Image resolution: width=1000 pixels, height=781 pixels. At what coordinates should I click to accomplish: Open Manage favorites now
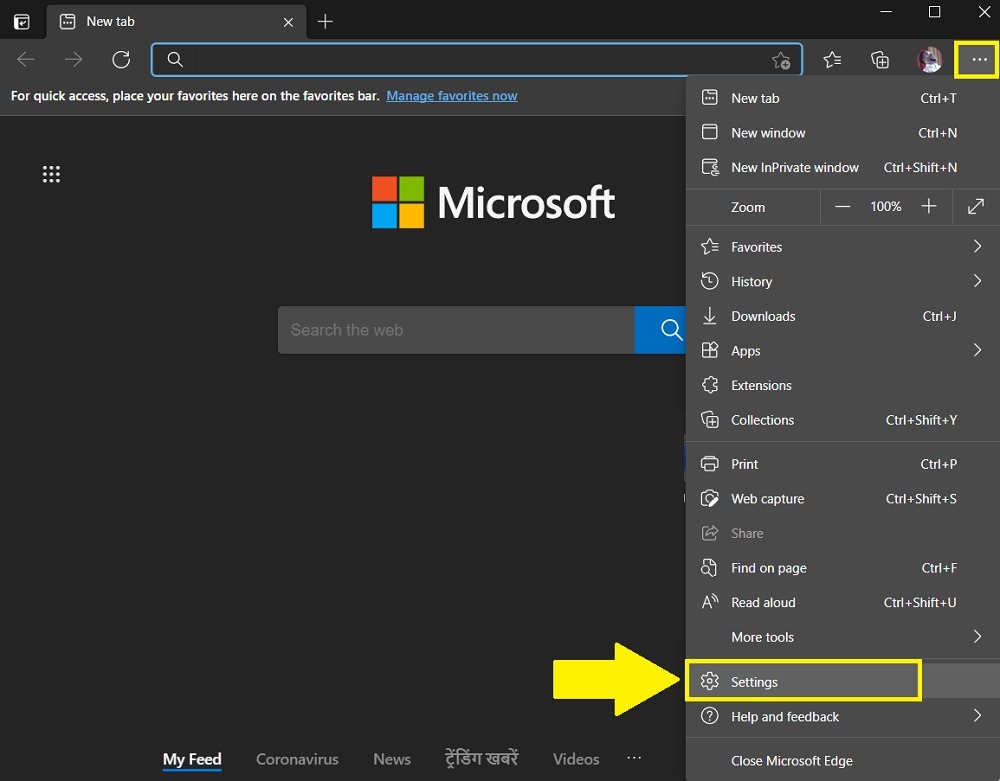pos(451,95)
